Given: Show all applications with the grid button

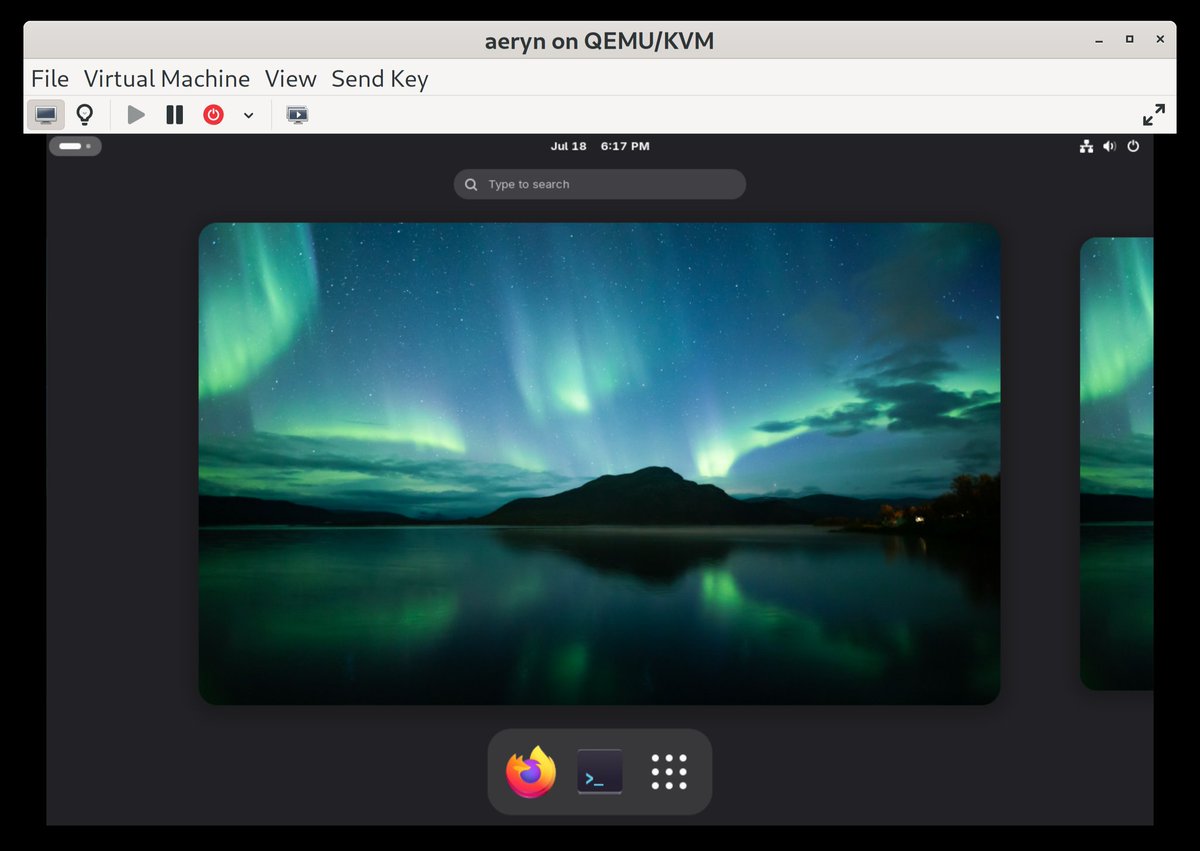Looking at the screenshot, I should pos(668,771).
